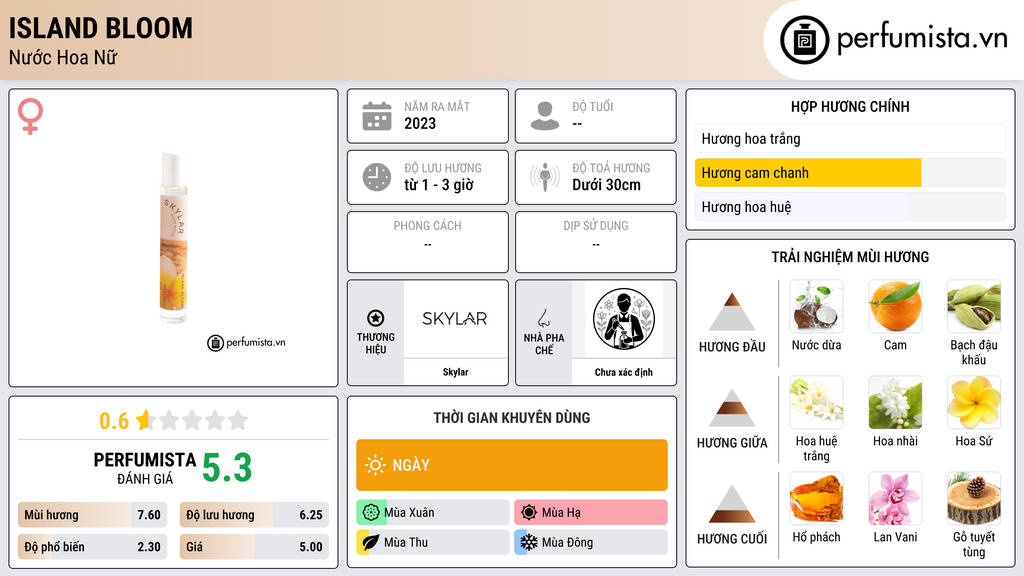Select the Mùa Thu season bar

[x=433, y=542]
